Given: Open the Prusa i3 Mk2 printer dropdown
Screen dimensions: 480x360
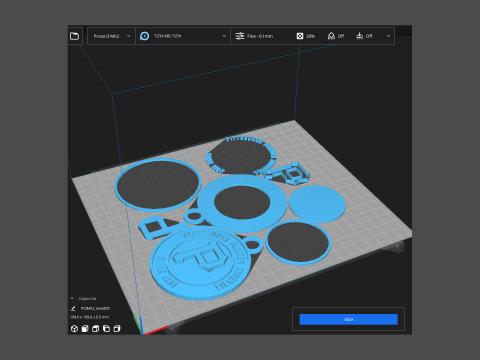Looking at the screenshot, I should [111, 36].
